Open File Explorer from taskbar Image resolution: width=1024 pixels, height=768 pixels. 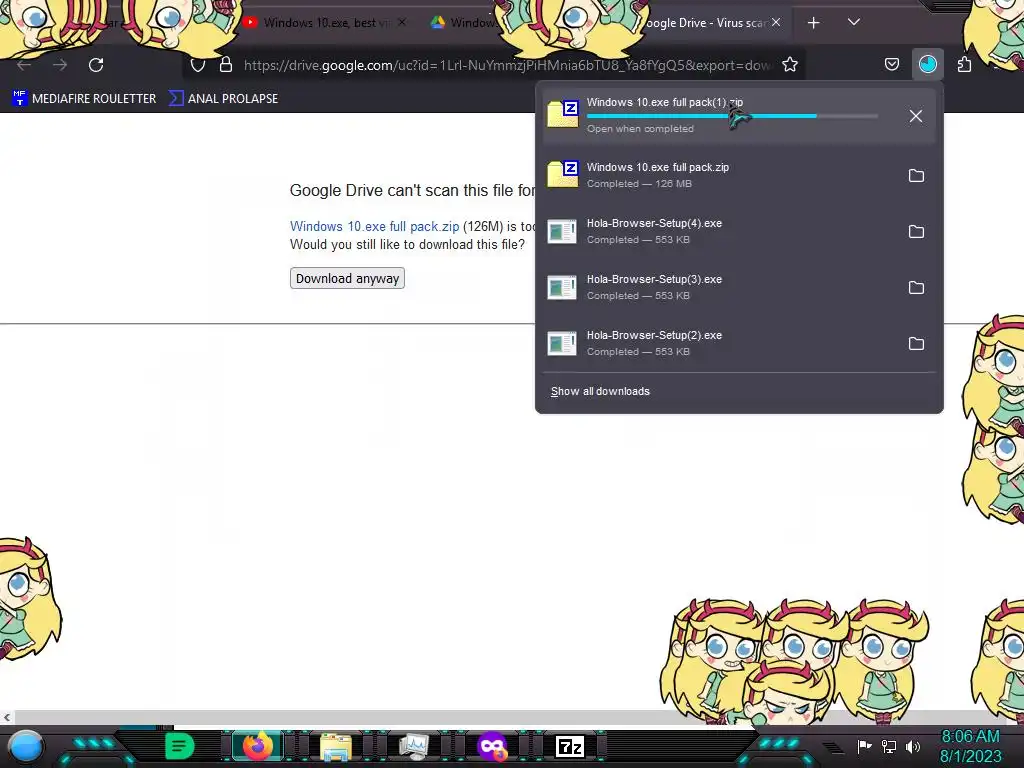(336, 746)
